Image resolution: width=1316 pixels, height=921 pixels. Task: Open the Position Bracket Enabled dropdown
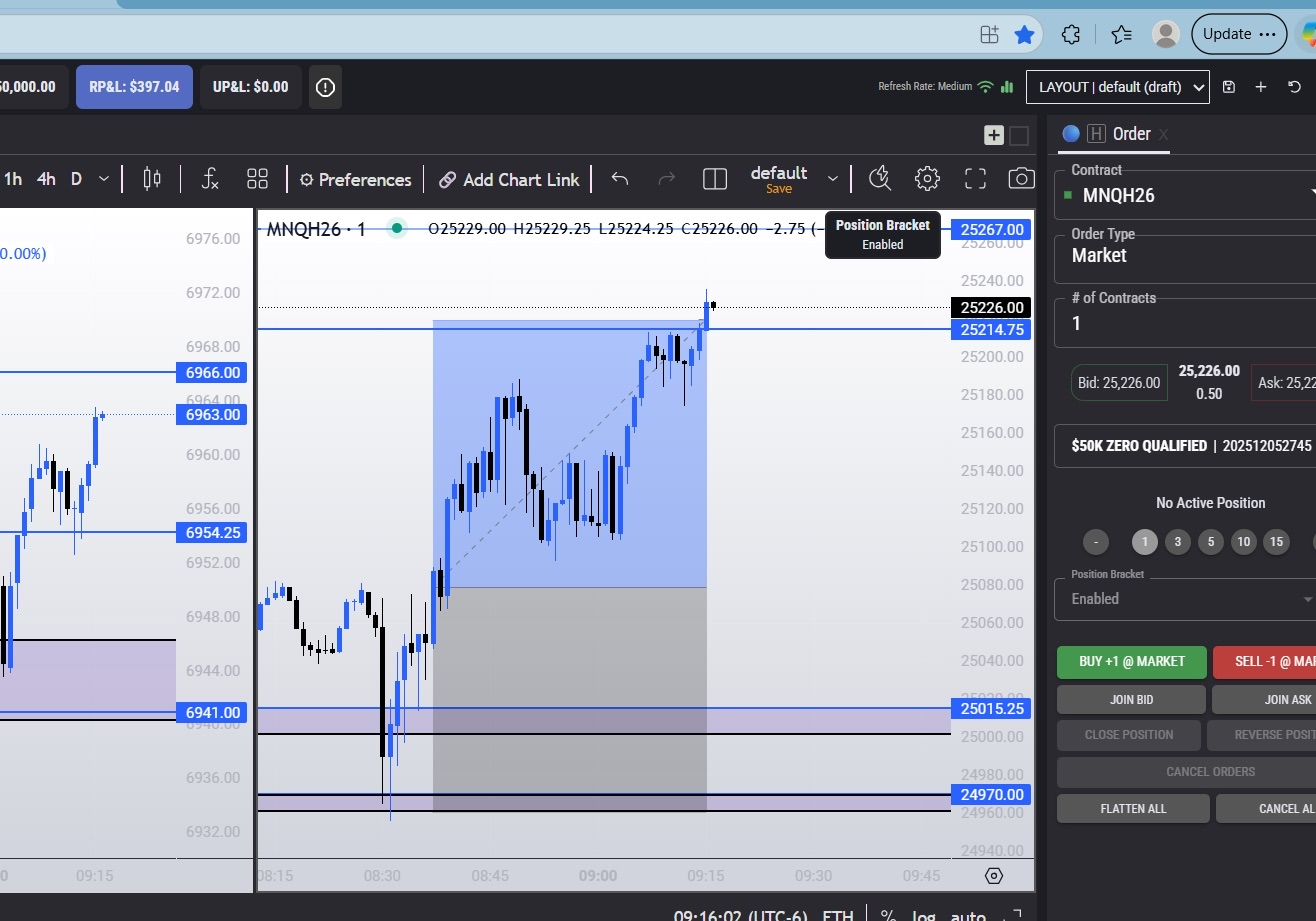click(1187, 597)
